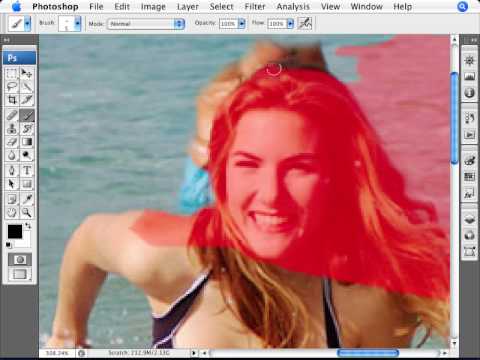Open the Apple menu

pyautogui.click(x=16, y=6)
